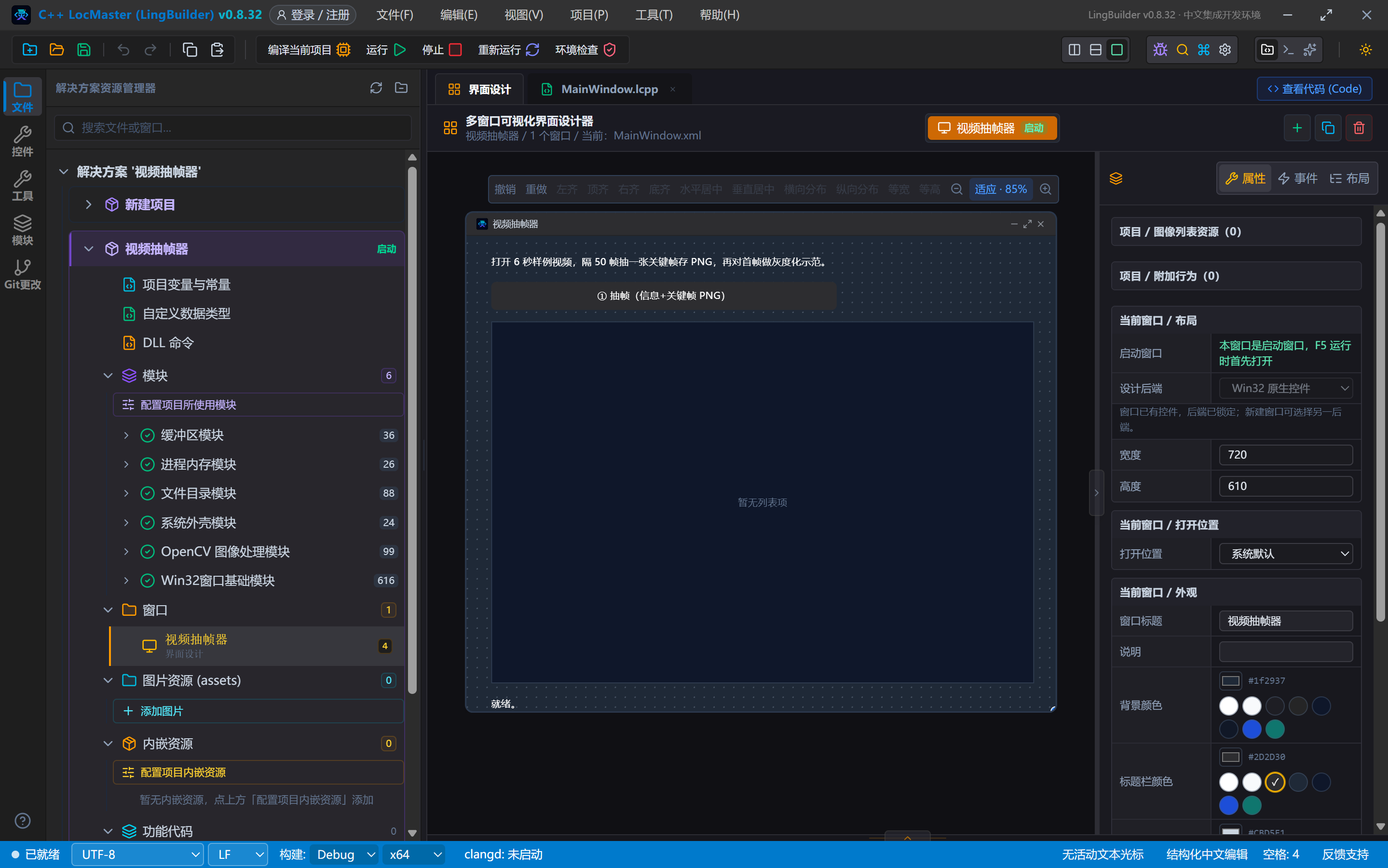Click the 宽度 input field showing 720
The width and height of the screenshot is (1388, 868).
[1286, 455]
